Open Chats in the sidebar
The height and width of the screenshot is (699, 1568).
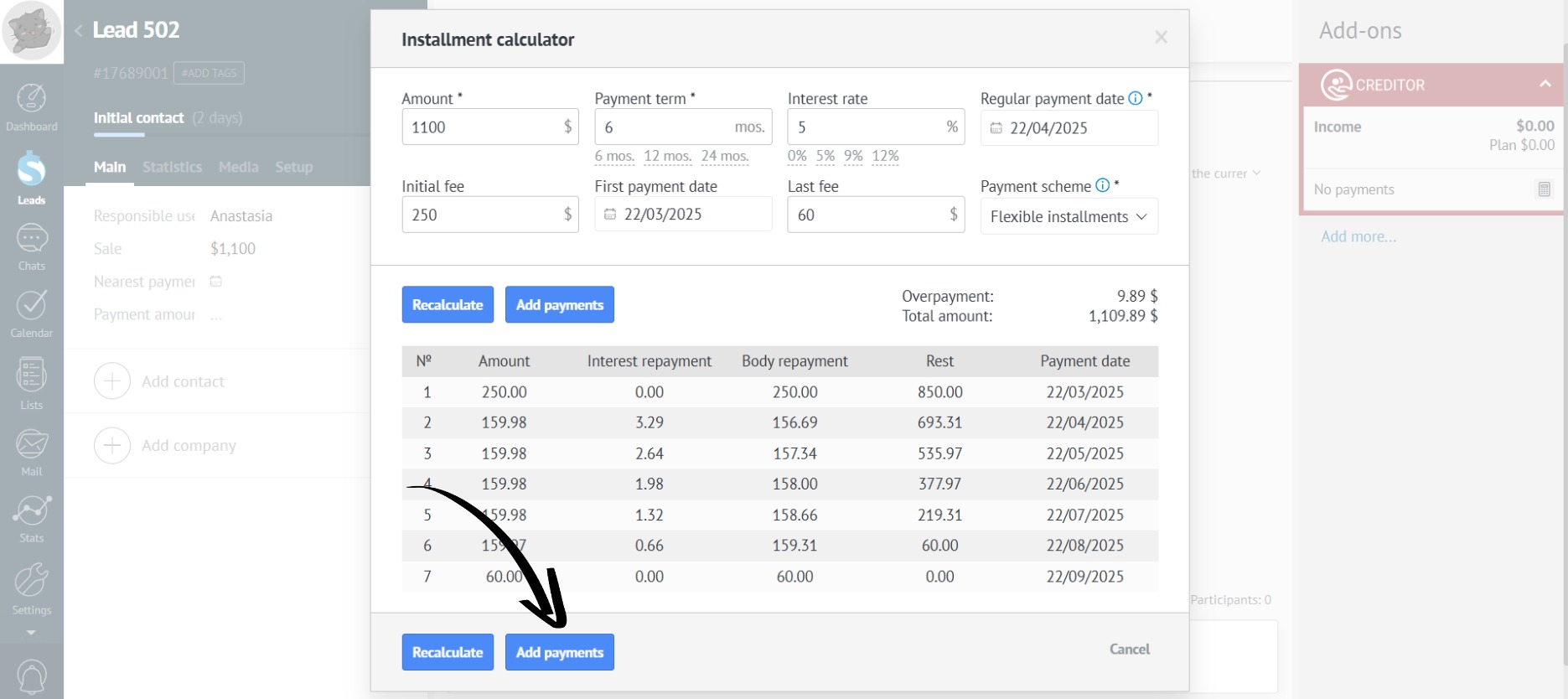coord(32,247)
